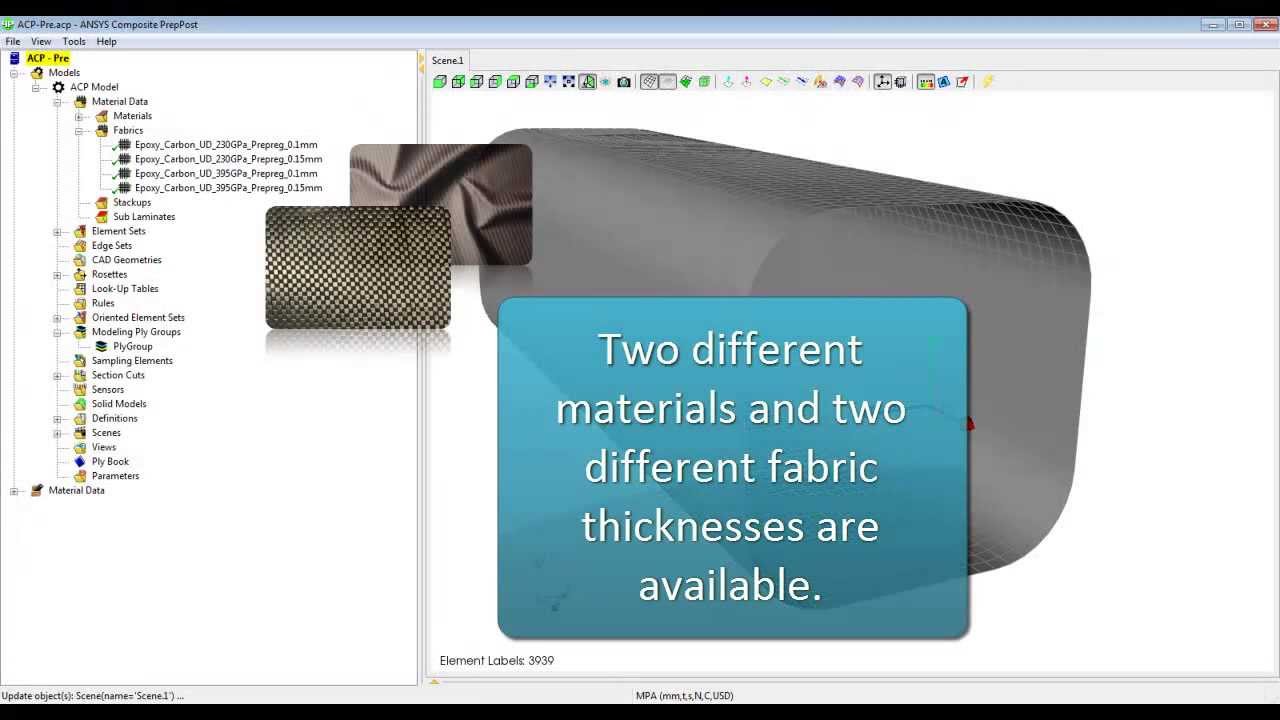Expand the Materials tree node
This screenshot has height=720, width=1280.
point(79,116)
